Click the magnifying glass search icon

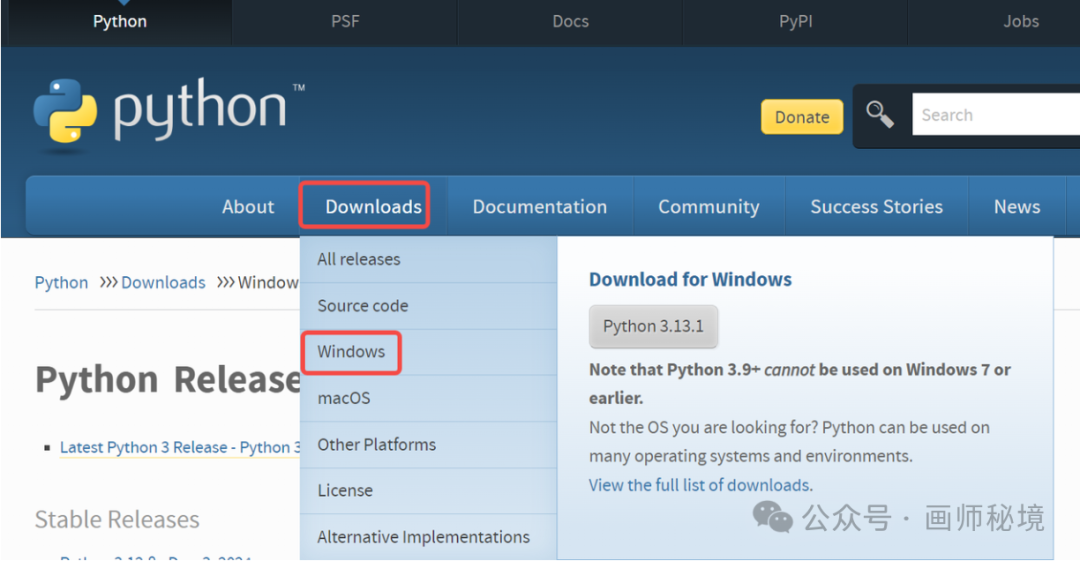pyautogui.click(x=880, y=114)
